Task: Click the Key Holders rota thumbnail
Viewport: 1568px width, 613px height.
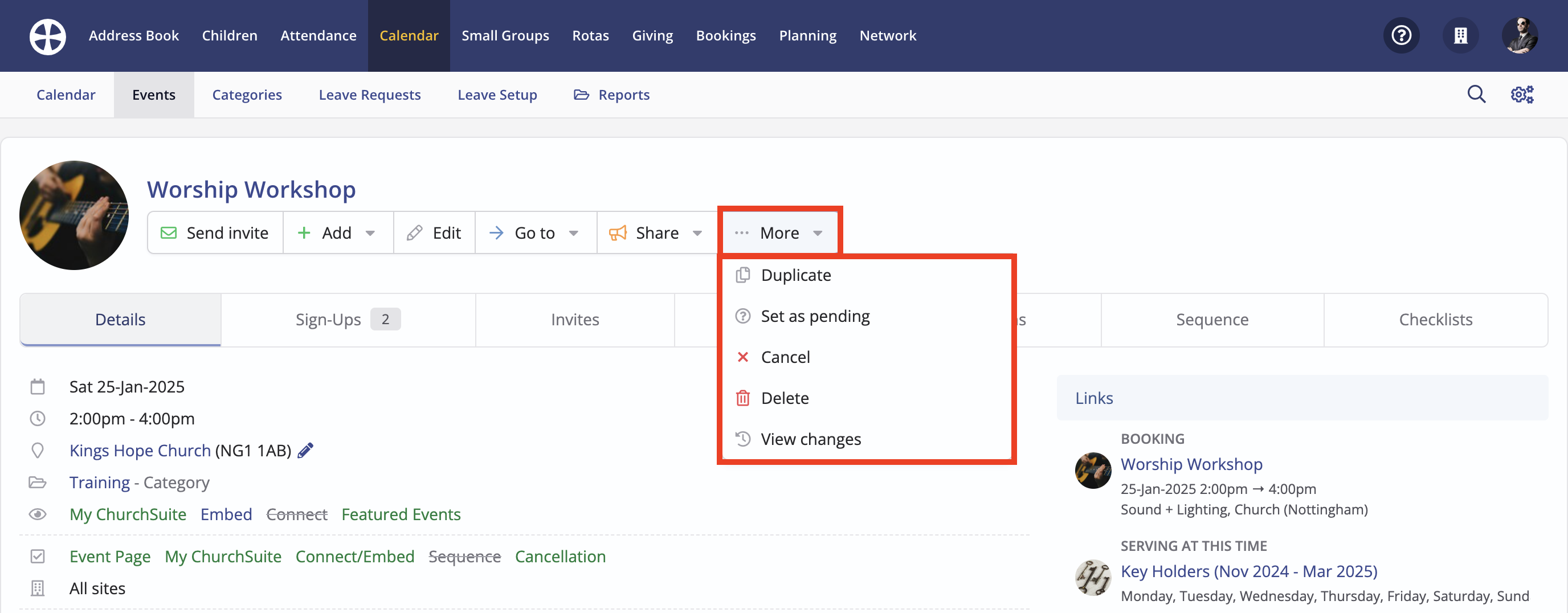Action: [x=1093, y=577]
